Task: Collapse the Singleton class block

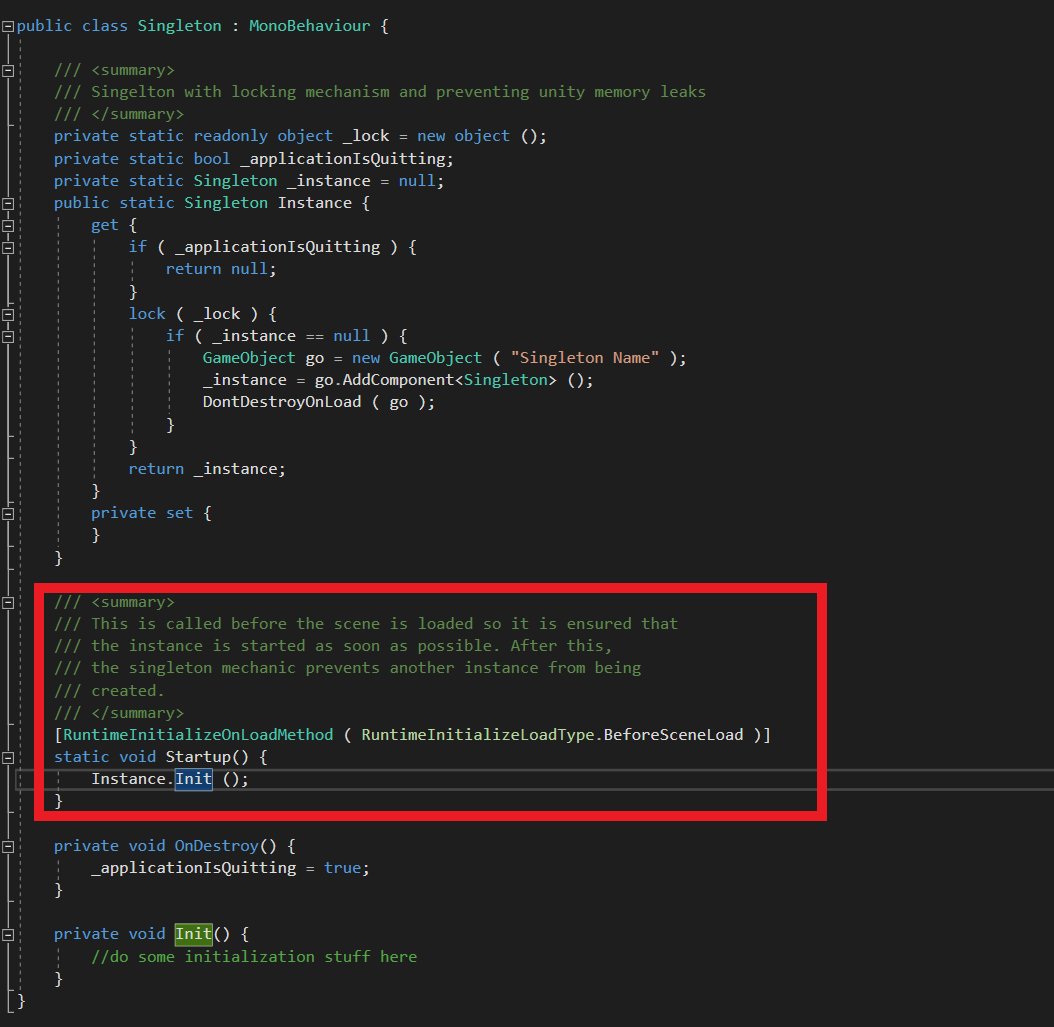Action: (8, 26)
